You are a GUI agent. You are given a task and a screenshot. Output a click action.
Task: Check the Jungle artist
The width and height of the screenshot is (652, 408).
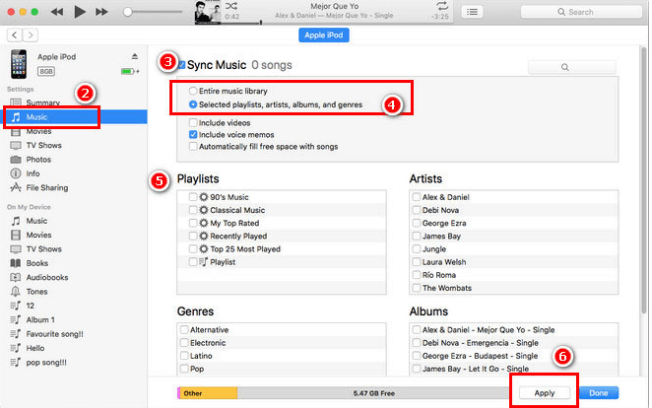pyautogui.click(x=416, y=249)
